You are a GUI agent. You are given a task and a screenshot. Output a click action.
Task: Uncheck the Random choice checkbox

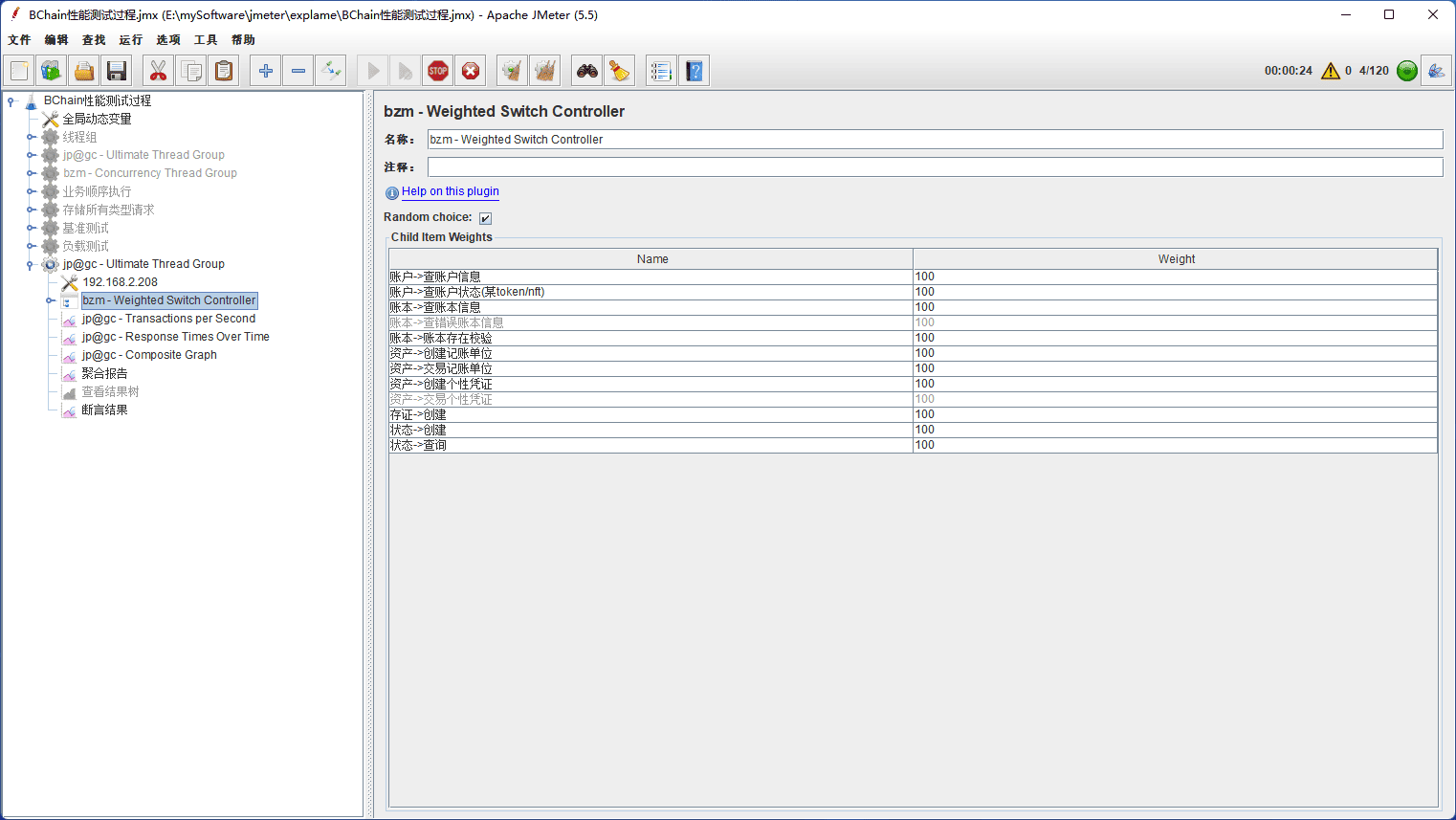tap(485, 218)
